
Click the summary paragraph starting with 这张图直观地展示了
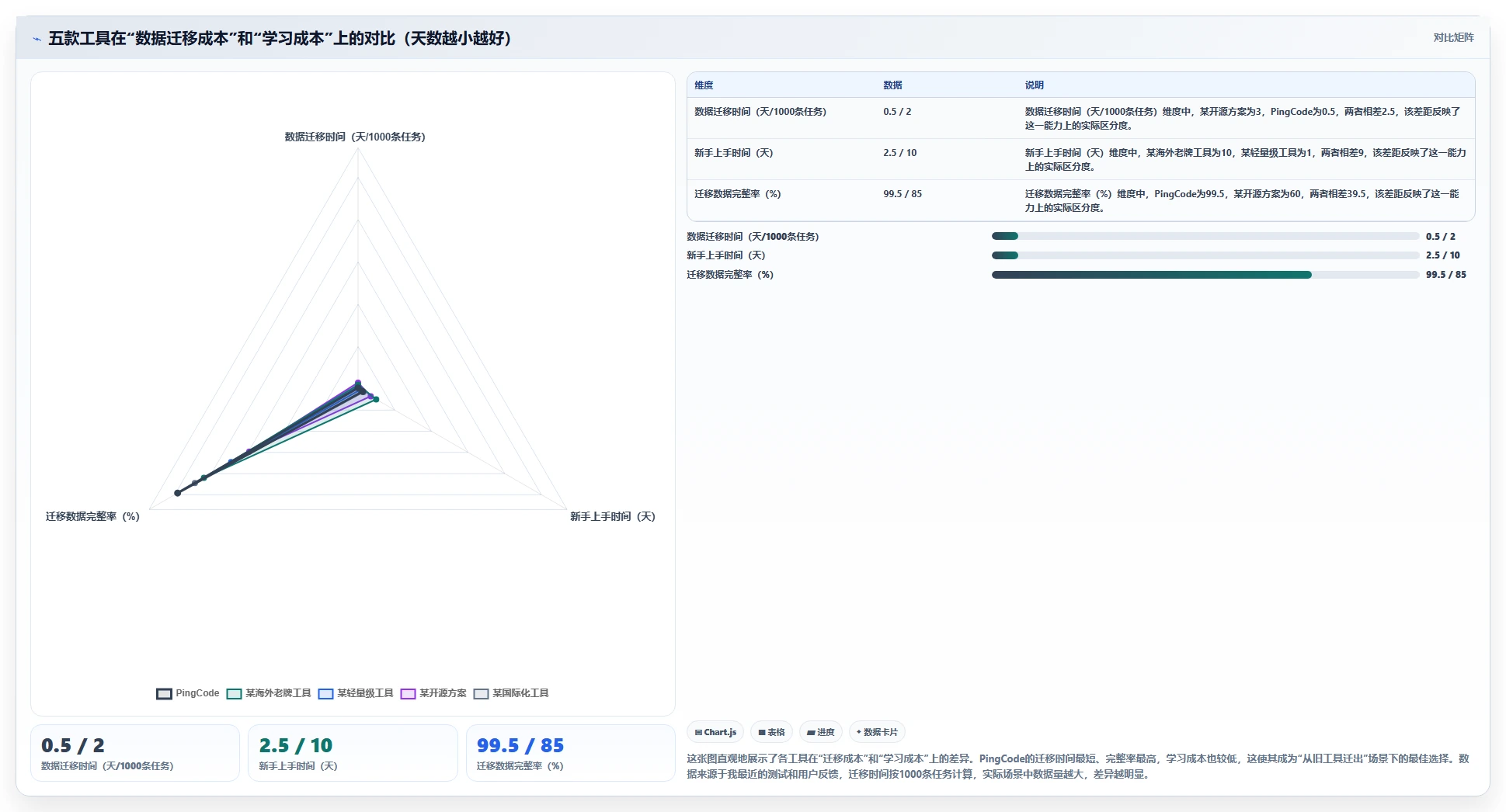[1078, 766]
